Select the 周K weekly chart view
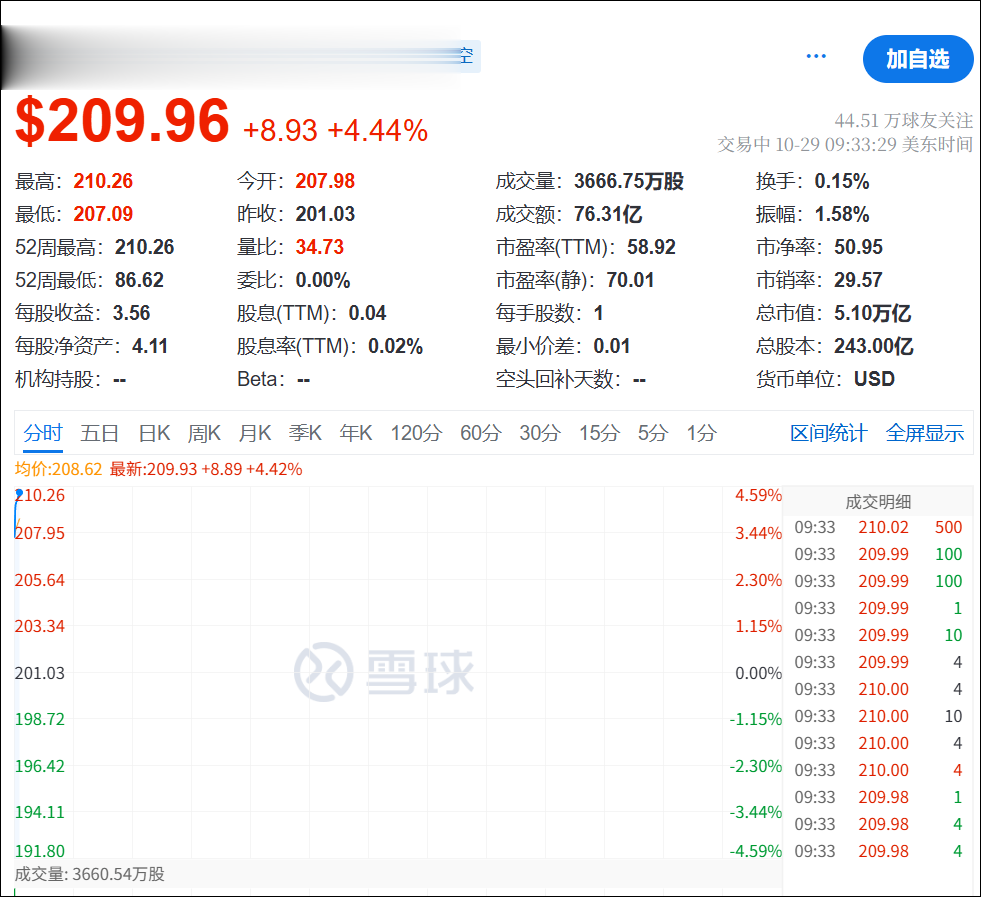The image size is (981, 897). [203, 433]
